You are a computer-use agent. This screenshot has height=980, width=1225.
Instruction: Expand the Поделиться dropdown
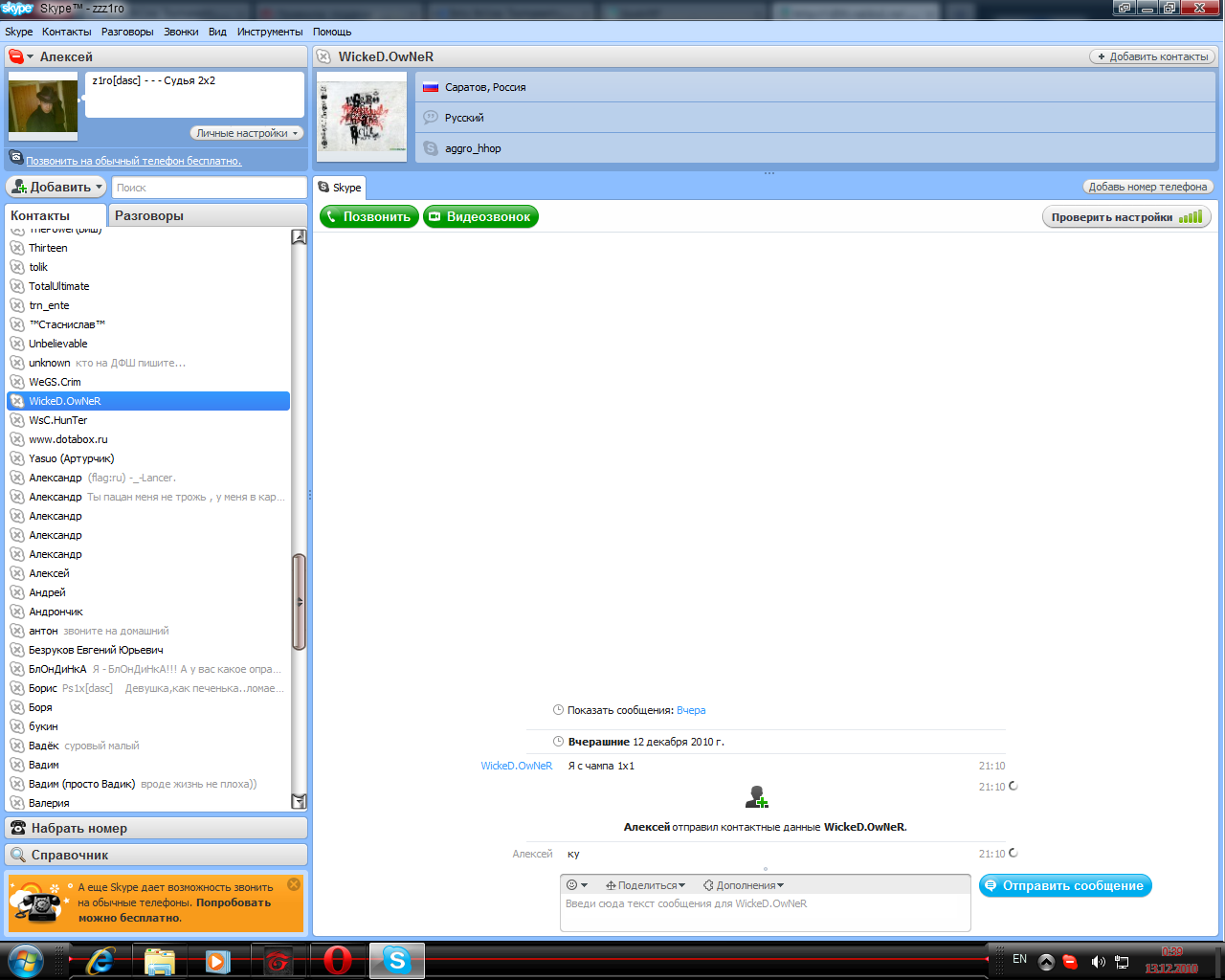(x=646, y=885)
